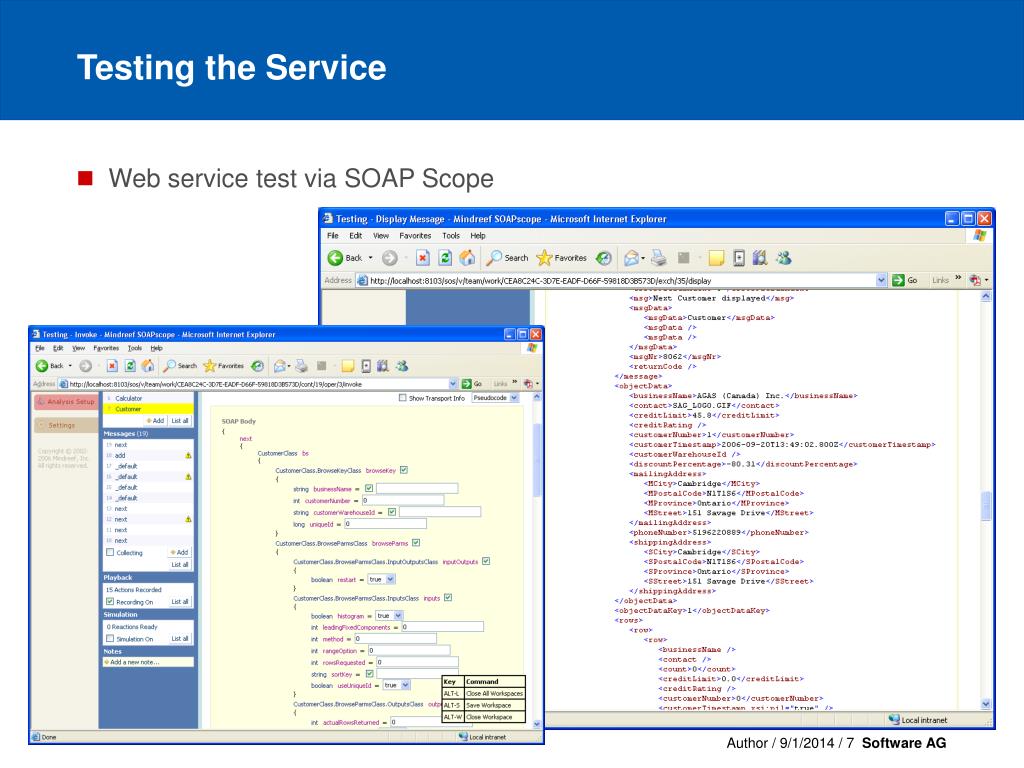The height and width of the screenshot is (768, 1024).
Task: Click List all in Simulation panel
Action: pos(180,639)
